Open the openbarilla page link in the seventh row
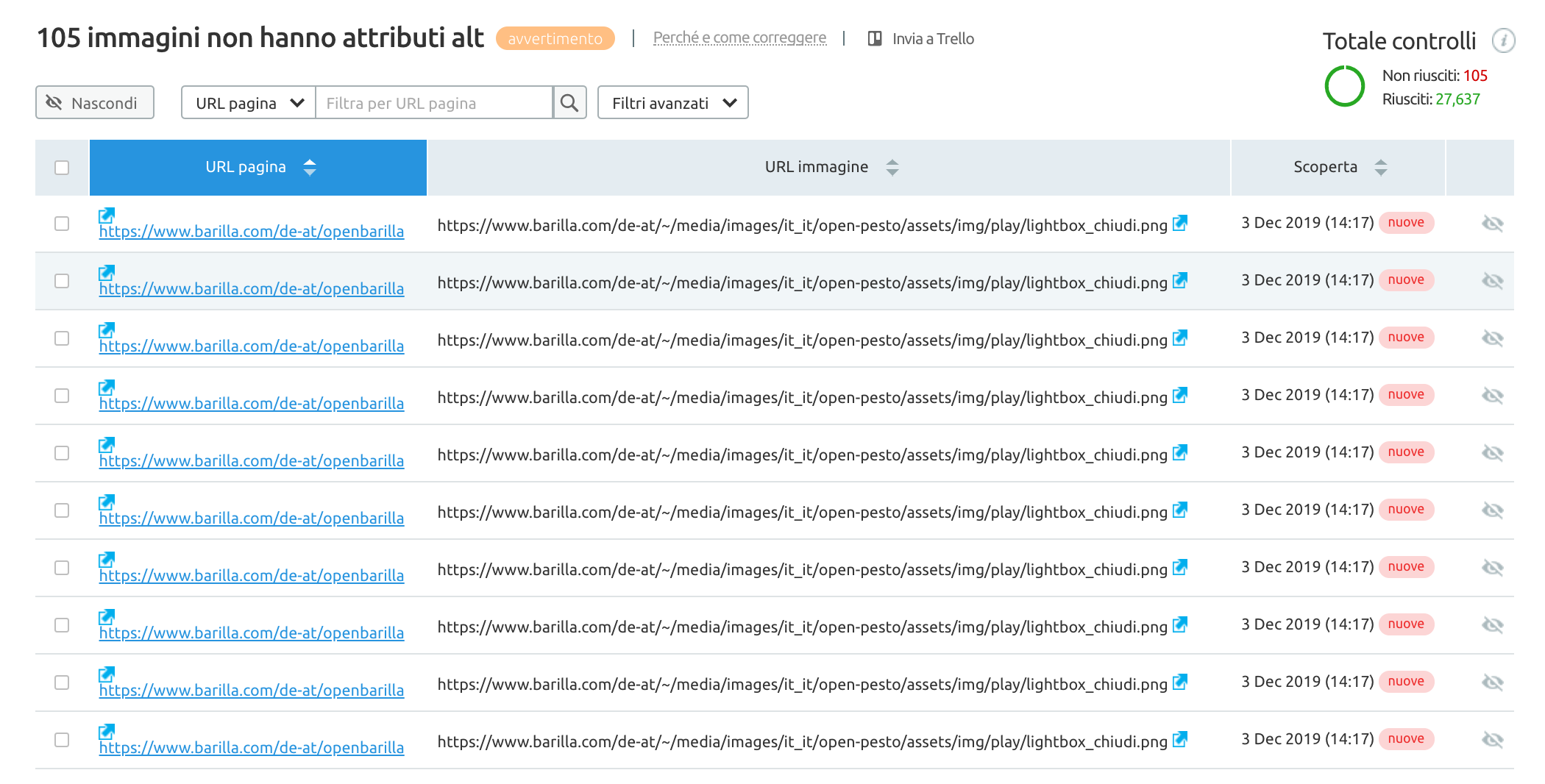This screenshot has width=1545, height=784. [252, 575]
